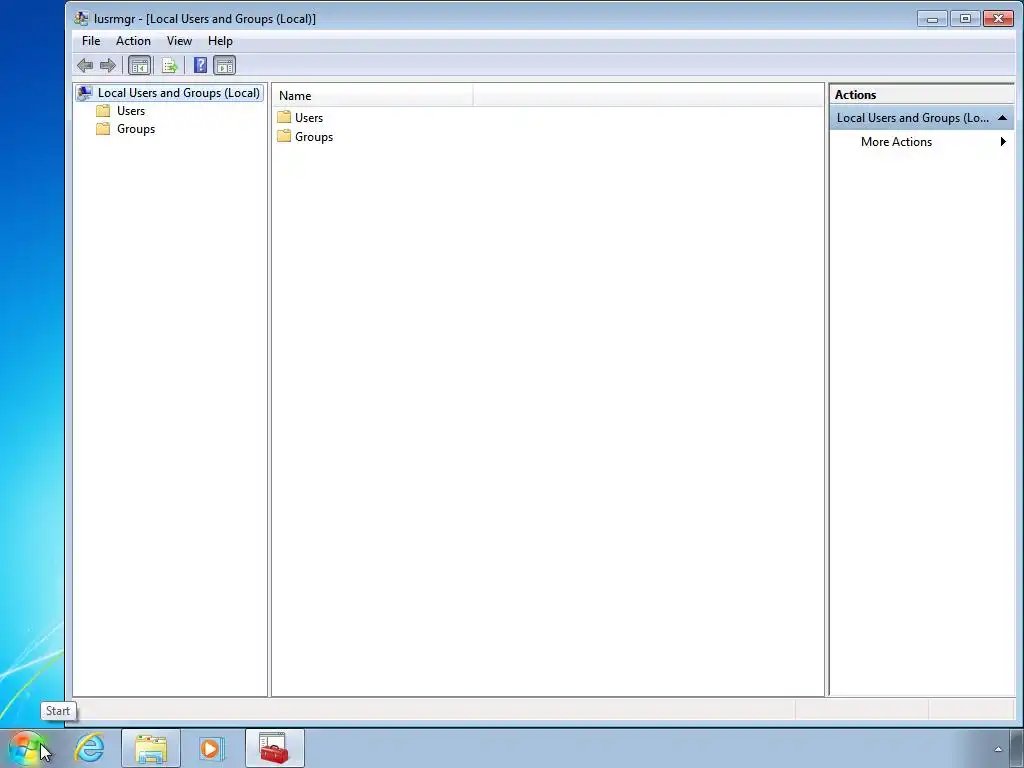Close the lusrmgr window
The width and height of the screenshot is (1024, 768).
click(998, 18)
